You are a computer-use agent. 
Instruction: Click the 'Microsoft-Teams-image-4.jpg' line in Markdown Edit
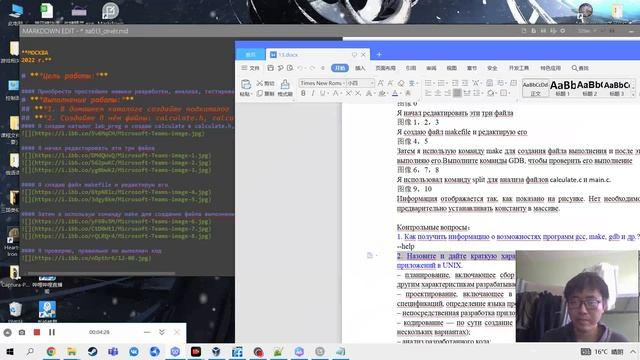point(116,192)
